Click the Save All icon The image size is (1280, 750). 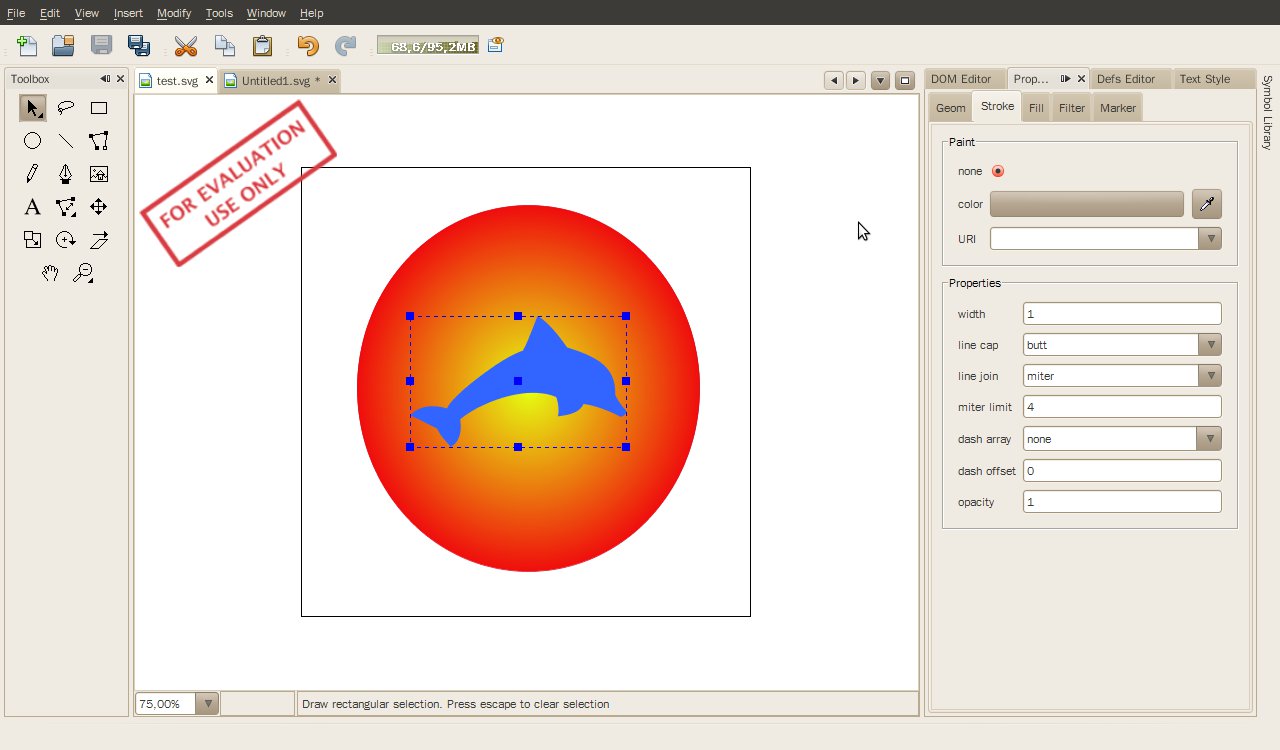pos(139,46)
